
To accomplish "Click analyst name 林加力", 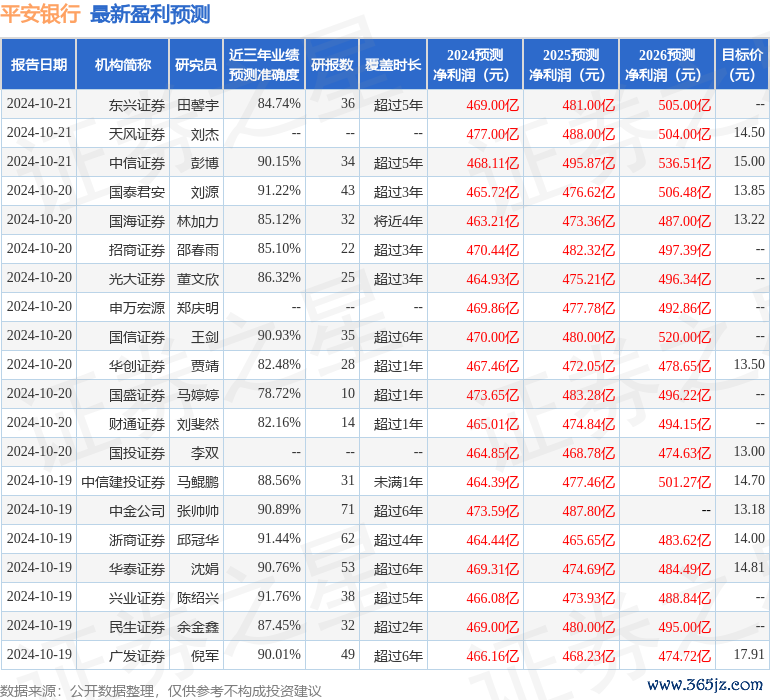I will (198, 221).
